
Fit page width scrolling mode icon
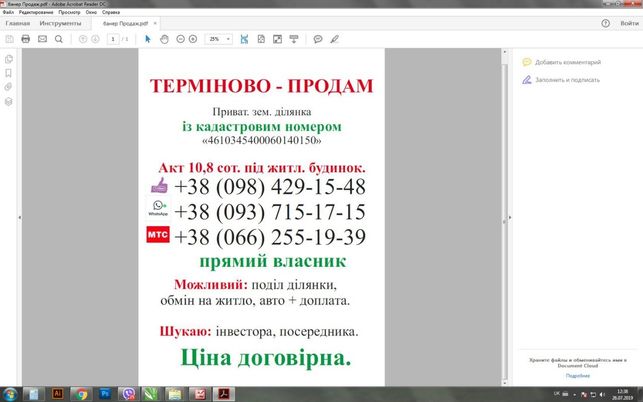[244, 39]
